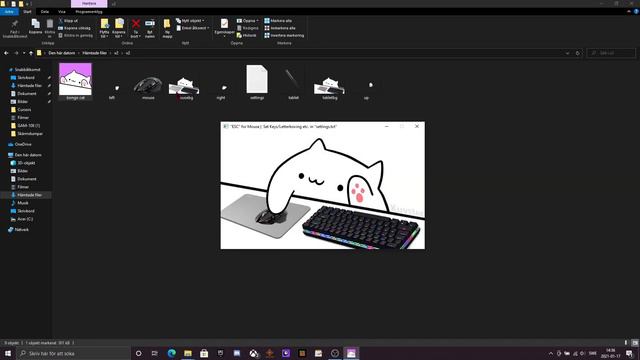Show hidden system tray icons
The height and width of the screenshot is (360, 640).
(551, 353)
